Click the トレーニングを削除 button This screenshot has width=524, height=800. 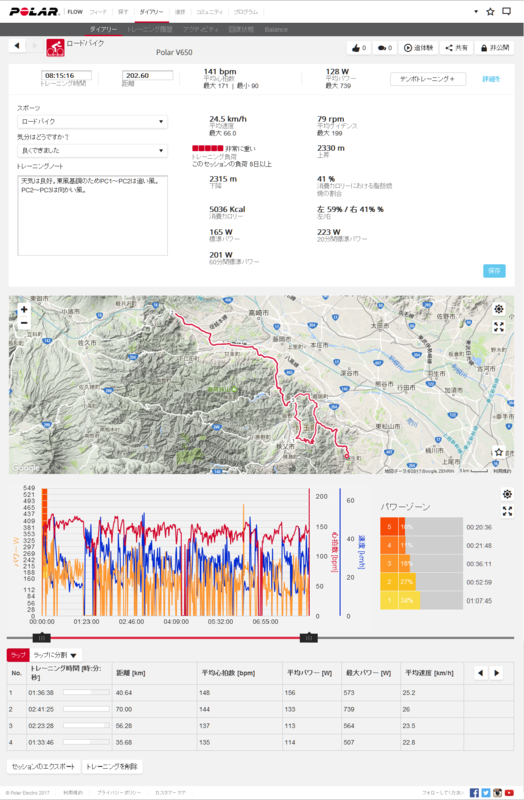(112, 767)
